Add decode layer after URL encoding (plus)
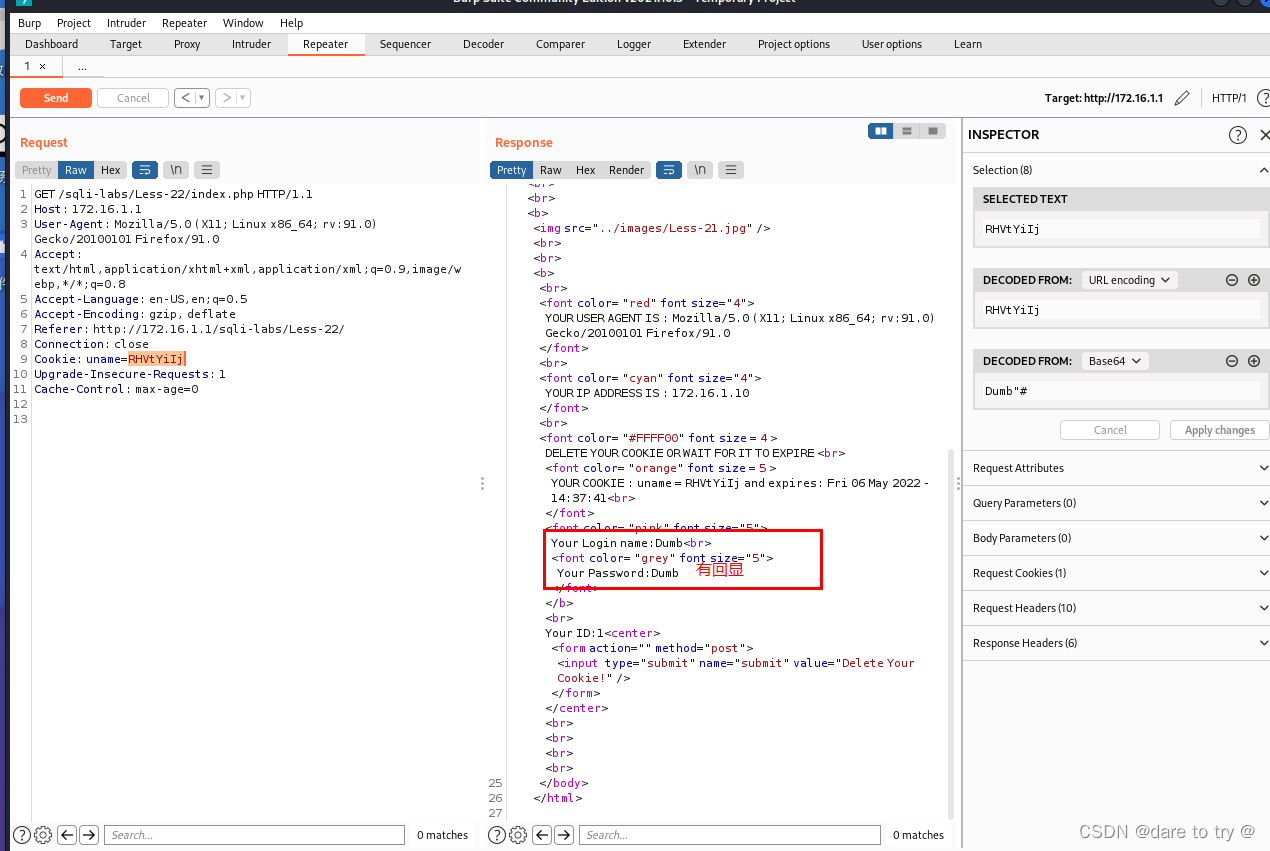 pos(1254,280)
